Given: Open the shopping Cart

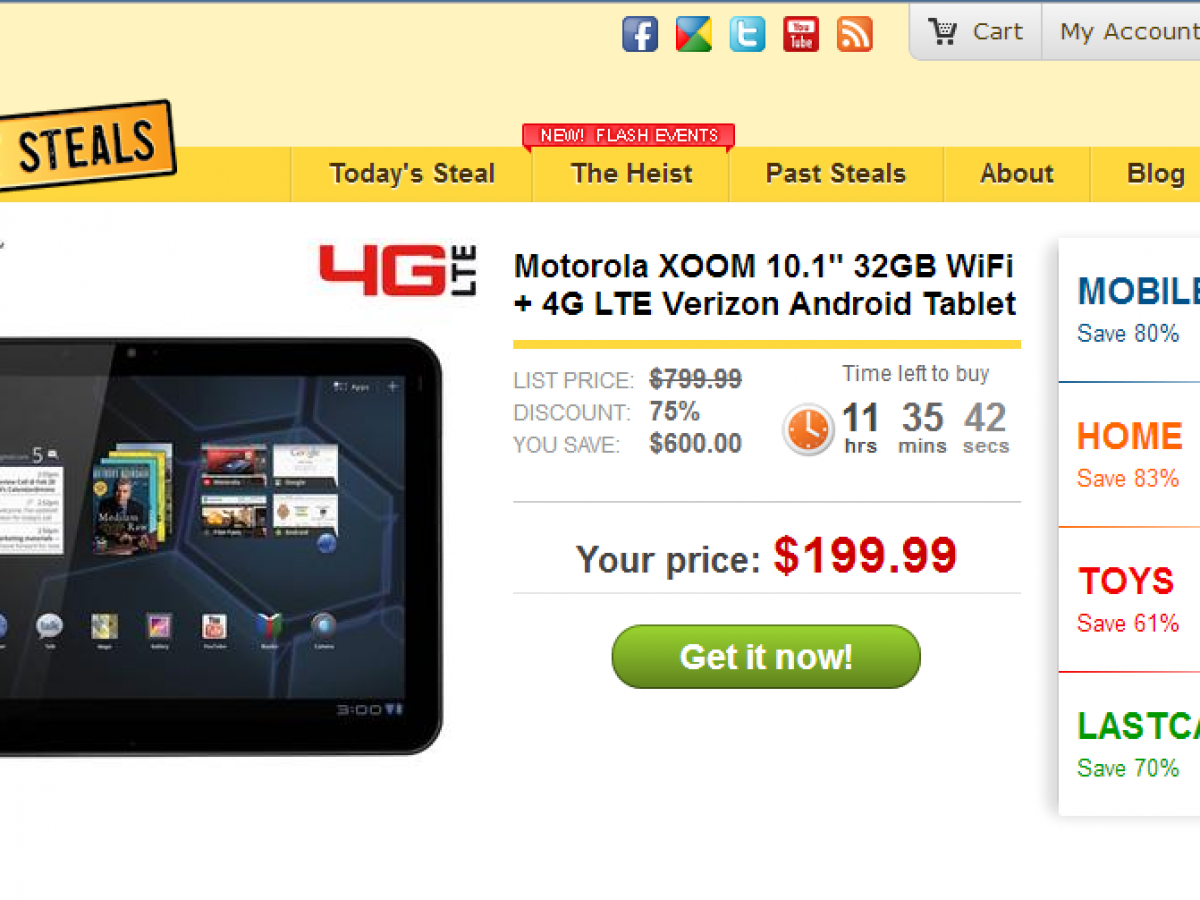Looking at the screenshot, I should pos(975,32).
